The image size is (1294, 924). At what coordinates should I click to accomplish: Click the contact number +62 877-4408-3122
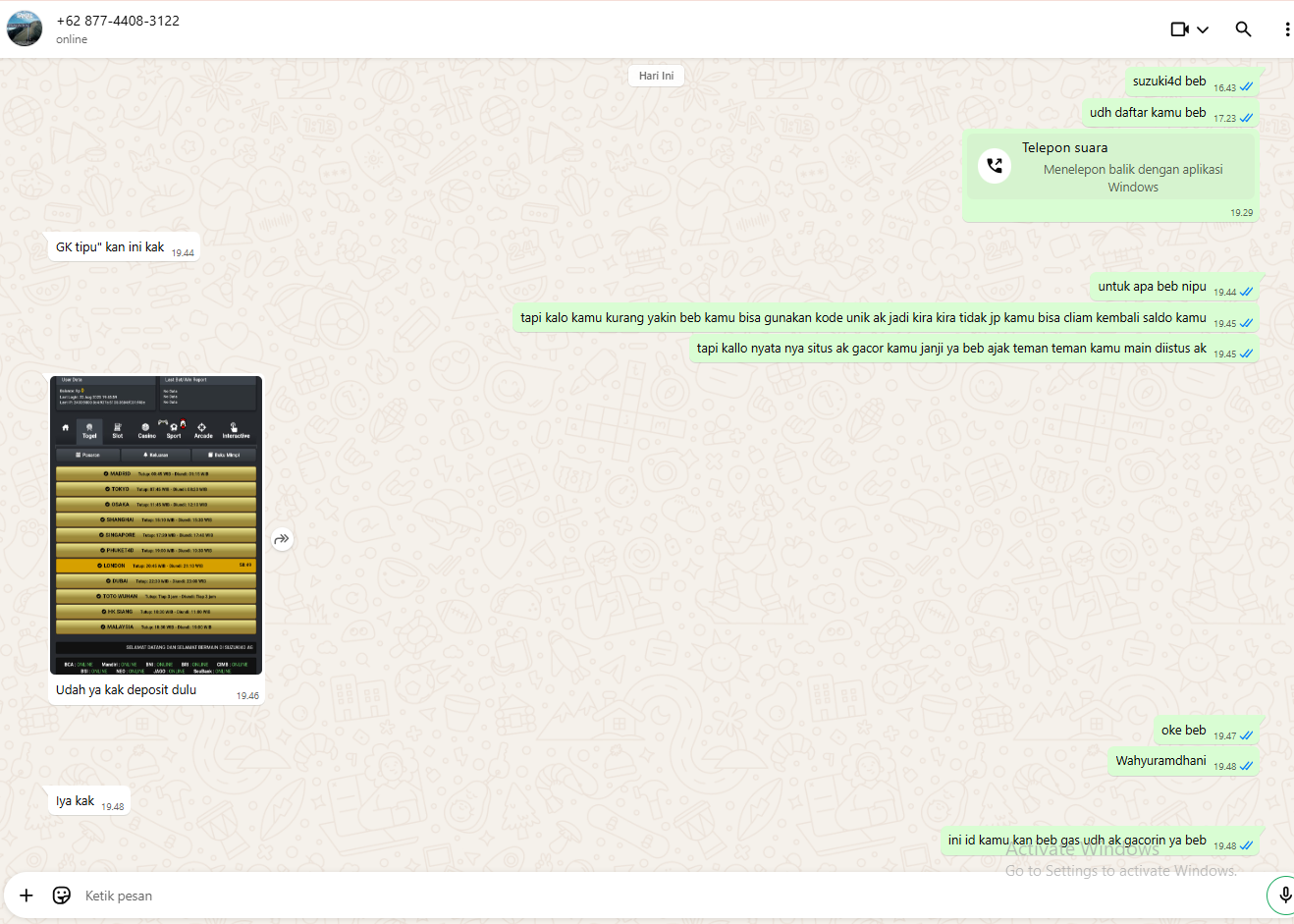click(x=118, y=21)
